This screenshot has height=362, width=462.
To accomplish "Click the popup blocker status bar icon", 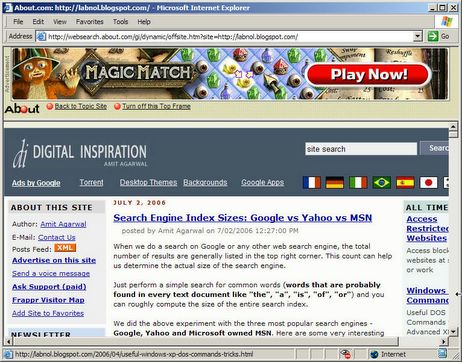I will point(345,354).
